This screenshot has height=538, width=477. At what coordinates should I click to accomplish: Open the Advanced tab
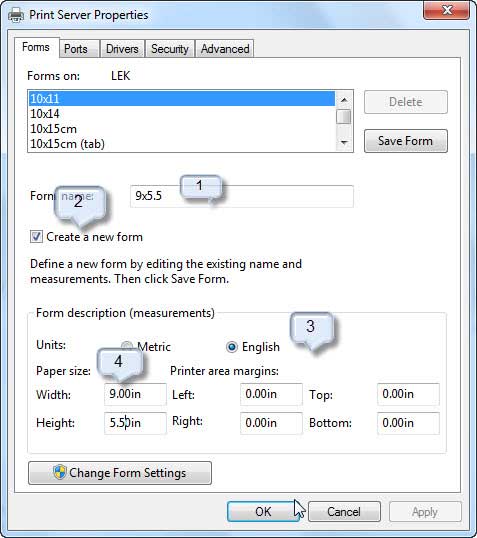(x=225, y=49)
